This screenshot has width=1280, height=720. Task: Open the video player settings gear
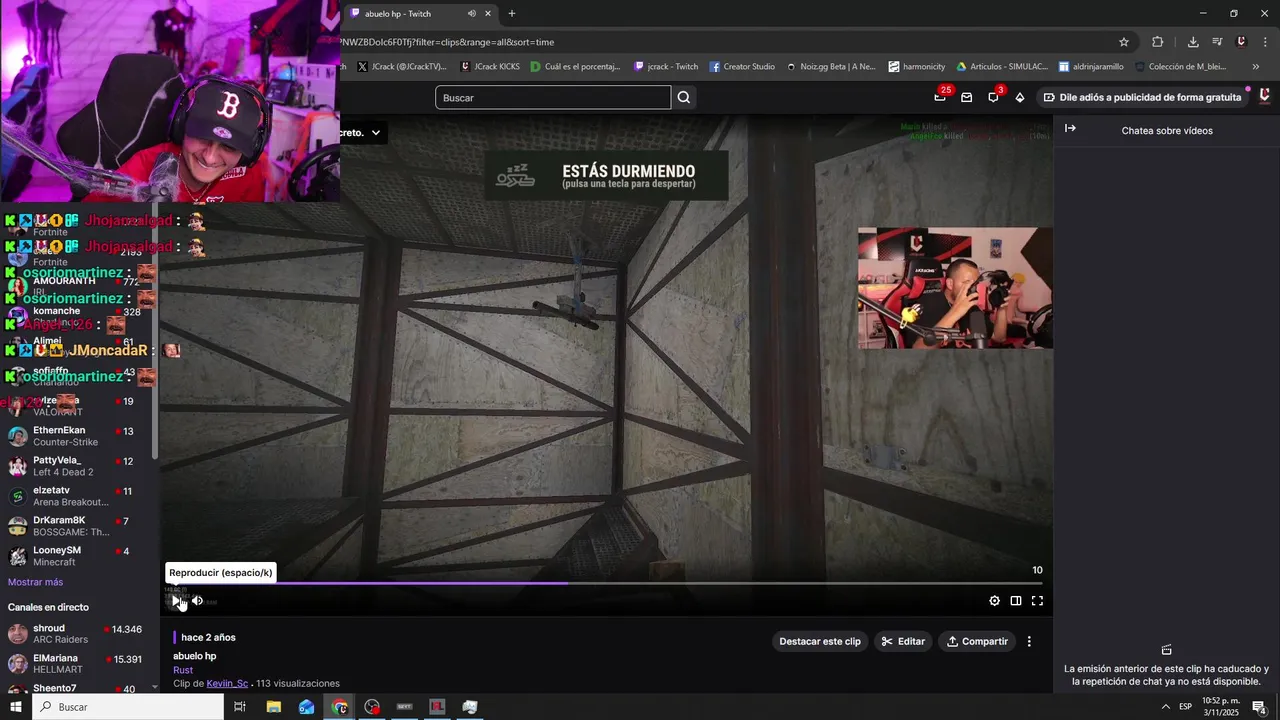(x=994, y=601)
